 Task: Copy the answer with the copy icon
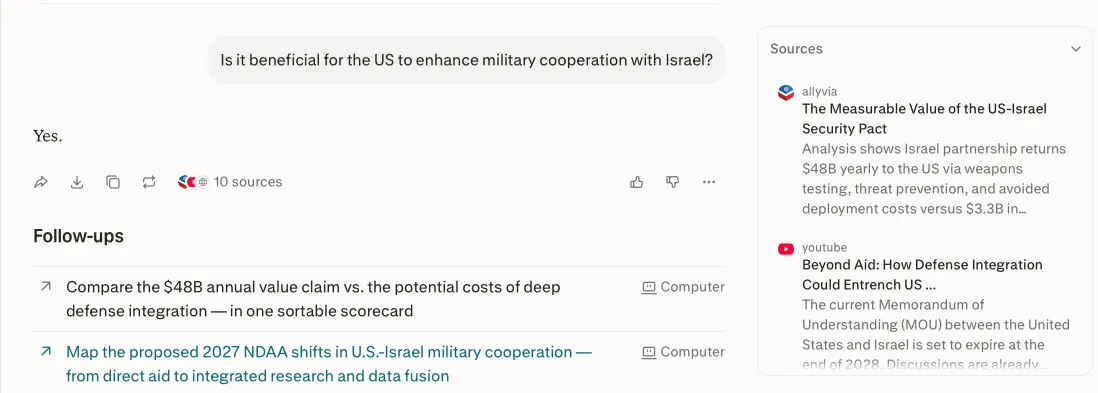coord(113,182)
